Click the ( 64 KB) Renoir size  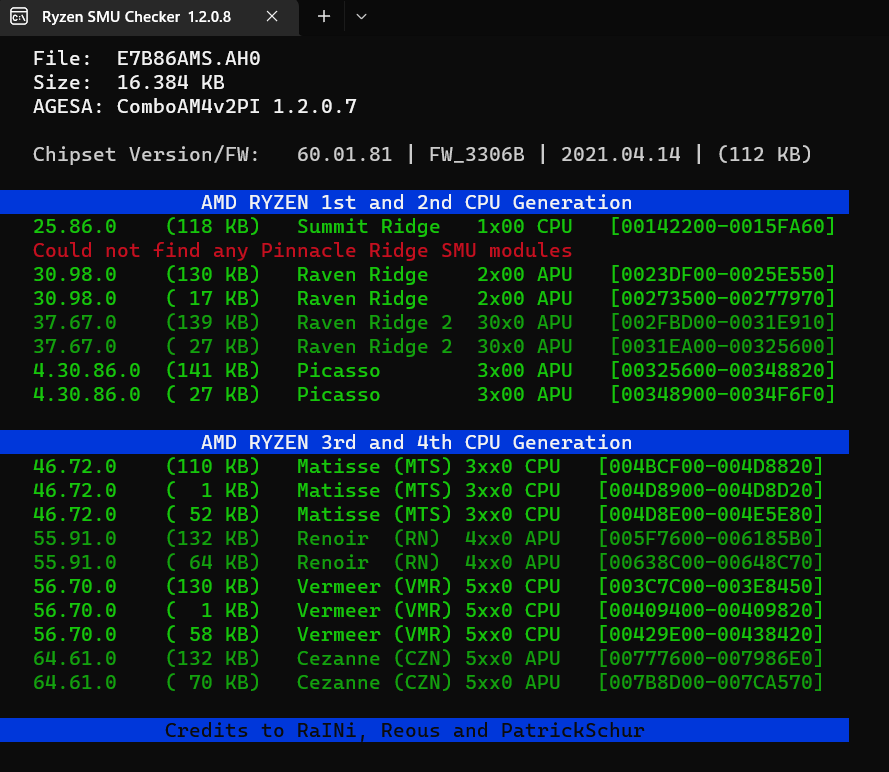point(213,562)
